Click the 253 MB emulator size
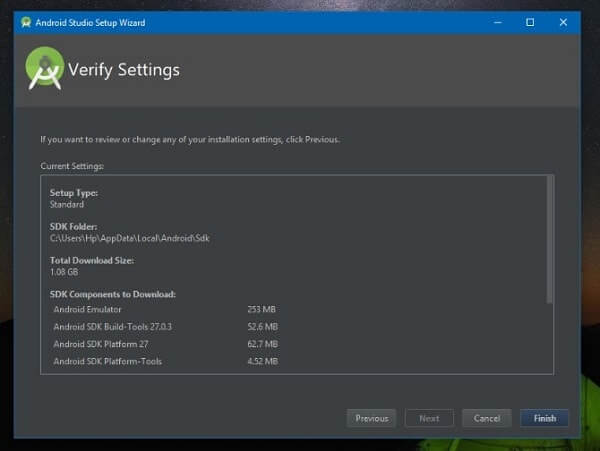This screenshot has width=600, height=451. (261, 309)
